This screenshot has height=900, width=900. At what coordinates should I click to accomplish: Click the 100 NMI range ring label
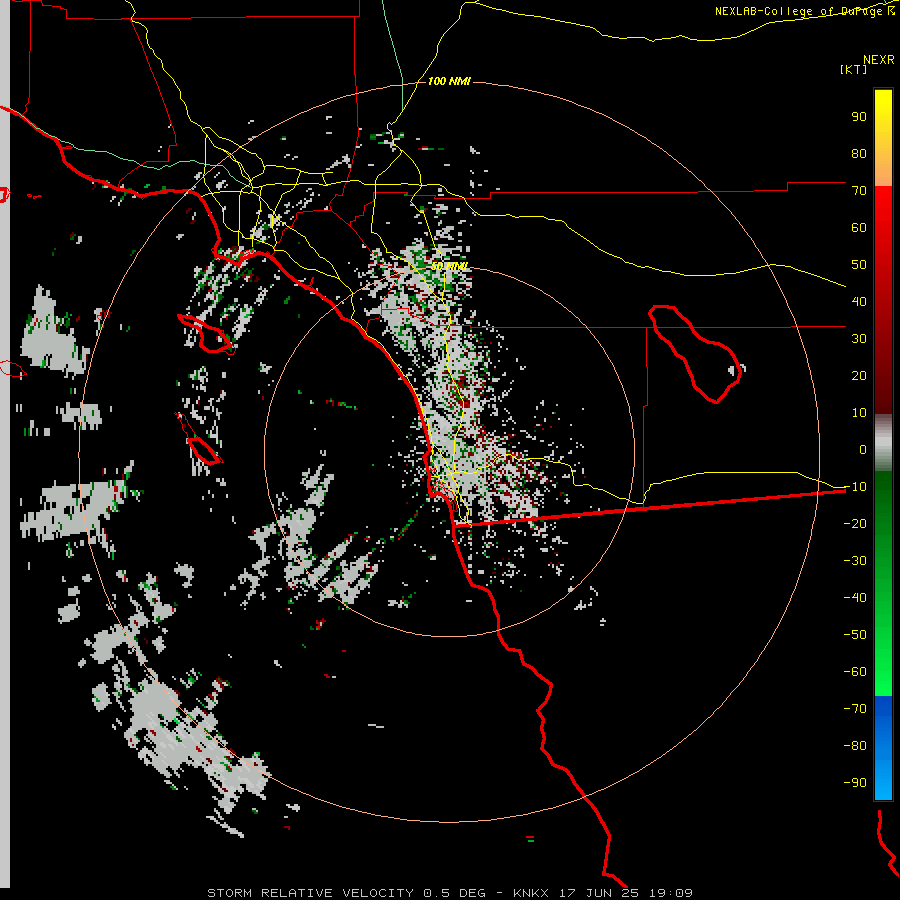pyautogui.click(x=449, y=82)
